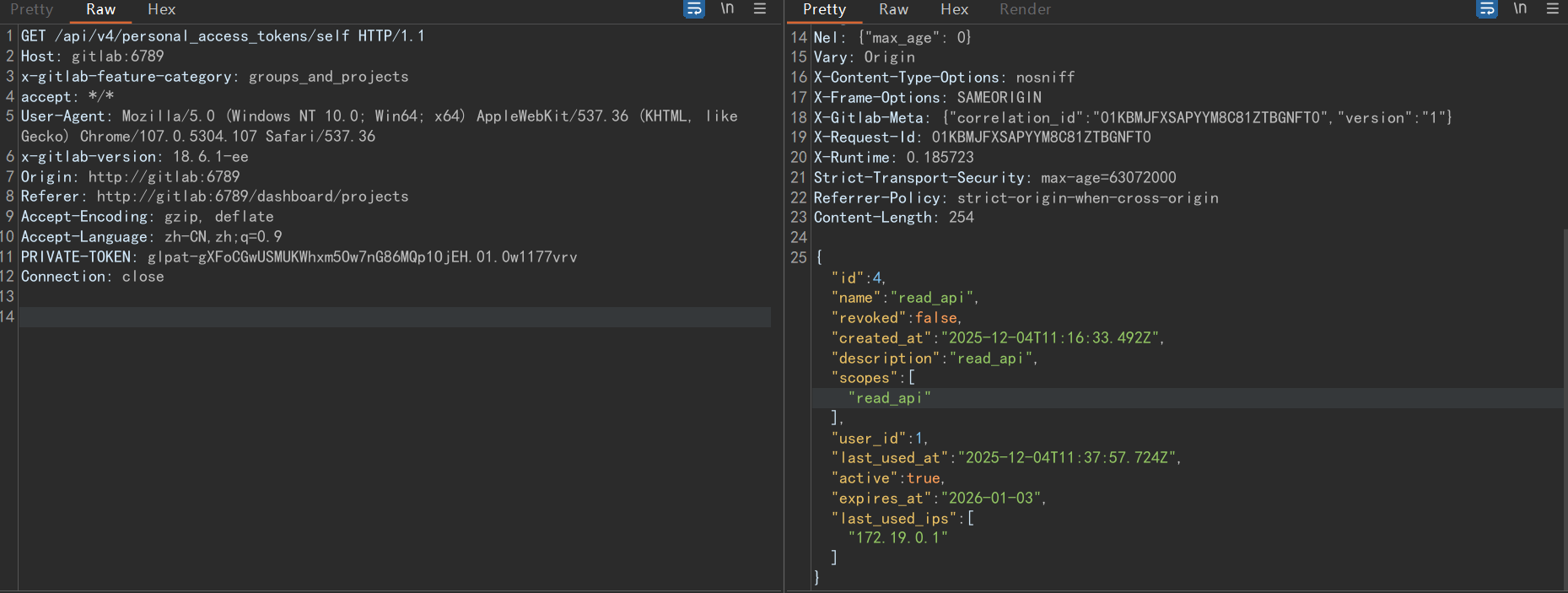This screenshot has height=593, width=1568.
Task: Click the "name":"read_api" JSON field
Action: (x=905, y=298)
